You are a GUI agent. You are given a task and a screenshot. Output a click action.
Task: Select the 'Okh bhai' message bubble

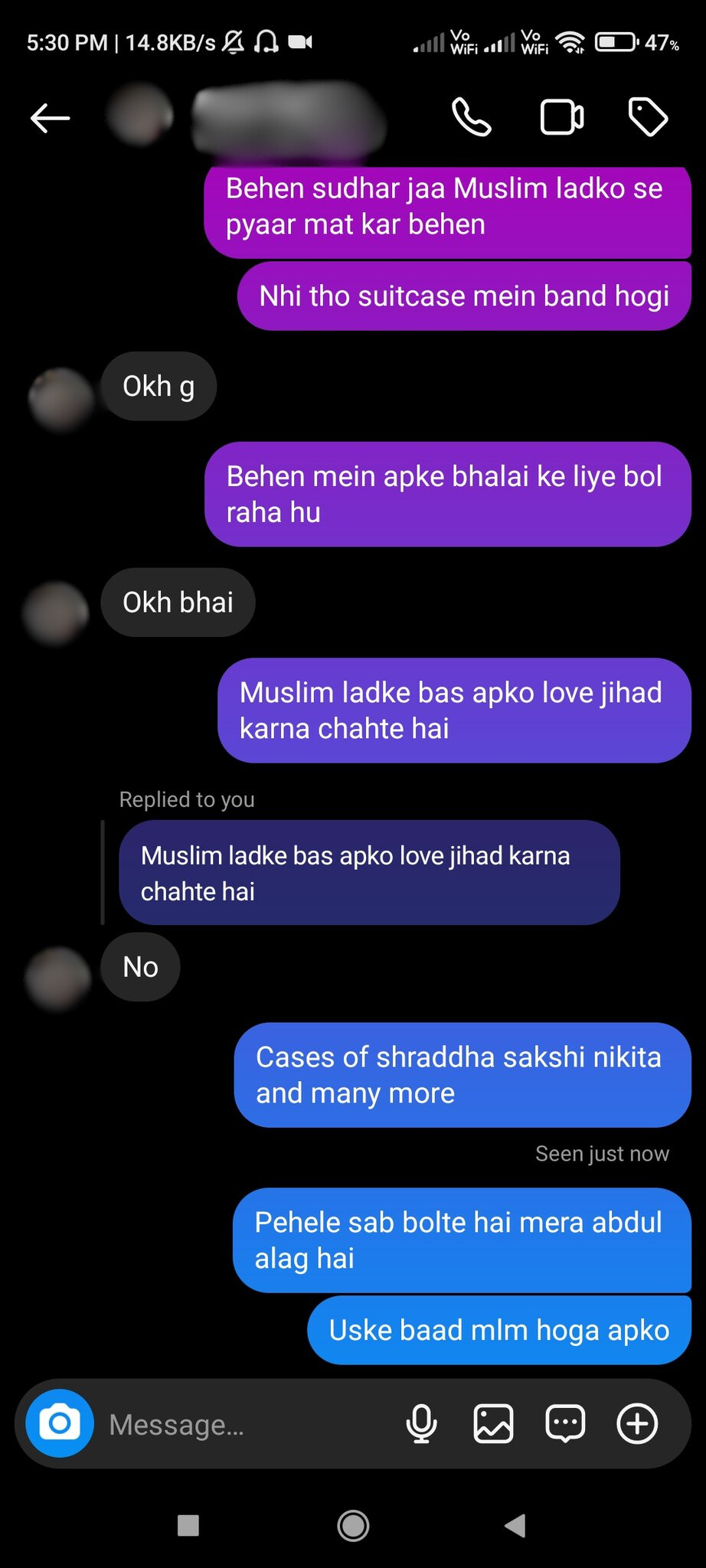178,603
